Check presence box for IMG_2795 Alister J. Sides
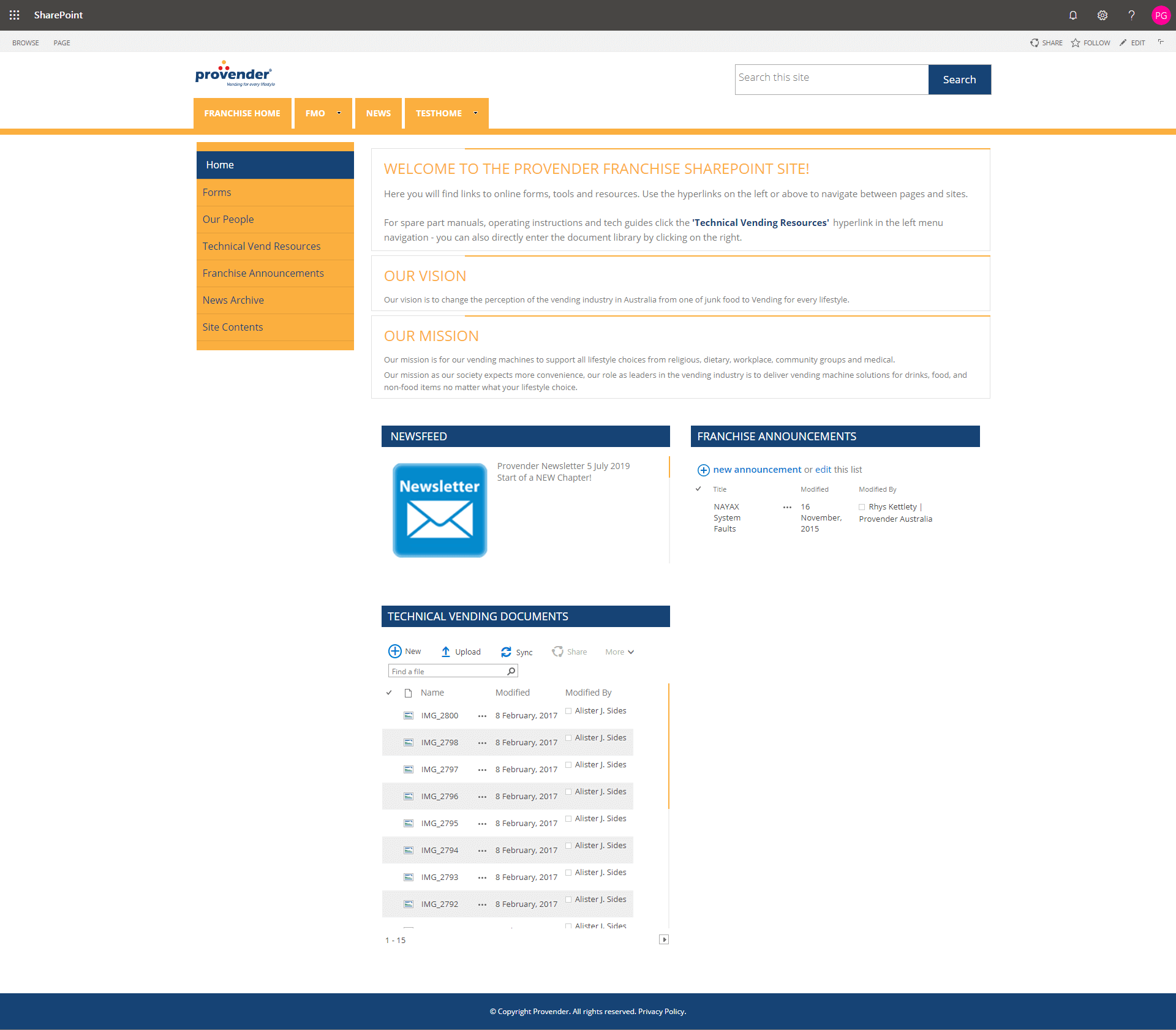Screen dimensions: 1176x1030 point(568,819)
